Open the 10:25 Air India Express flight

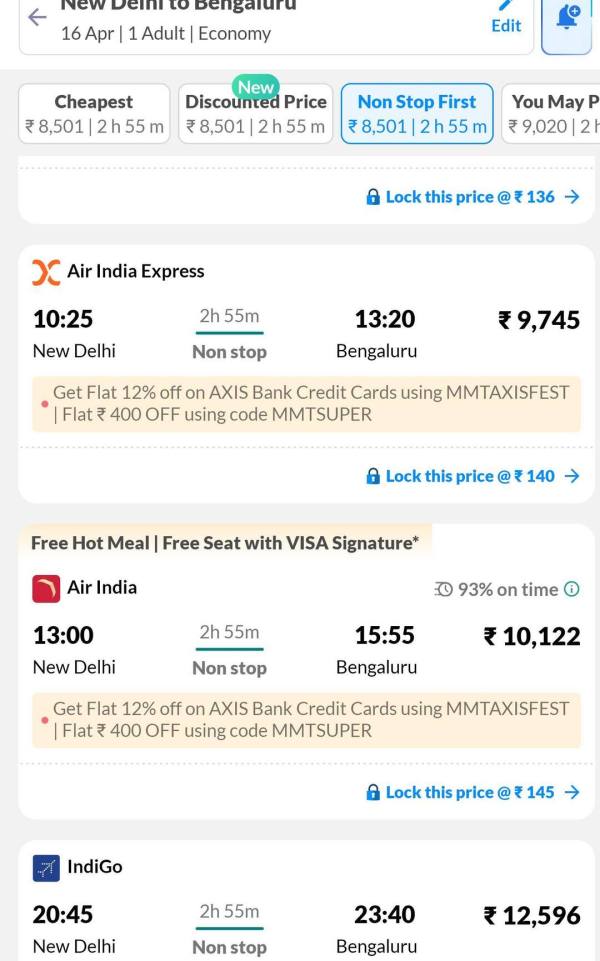click(300, 334)
